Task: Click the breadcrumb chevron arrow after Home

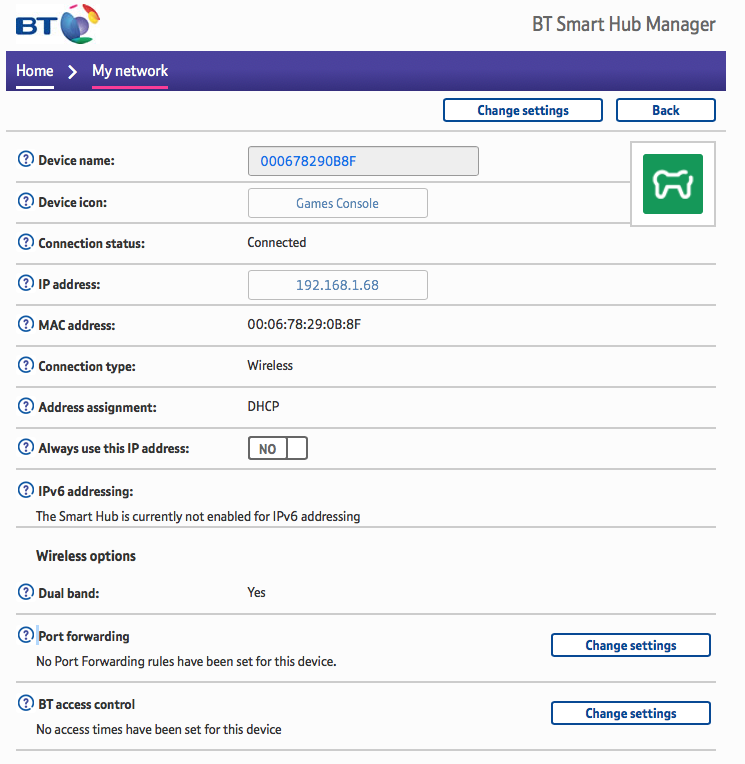Action: coord(73,72)
